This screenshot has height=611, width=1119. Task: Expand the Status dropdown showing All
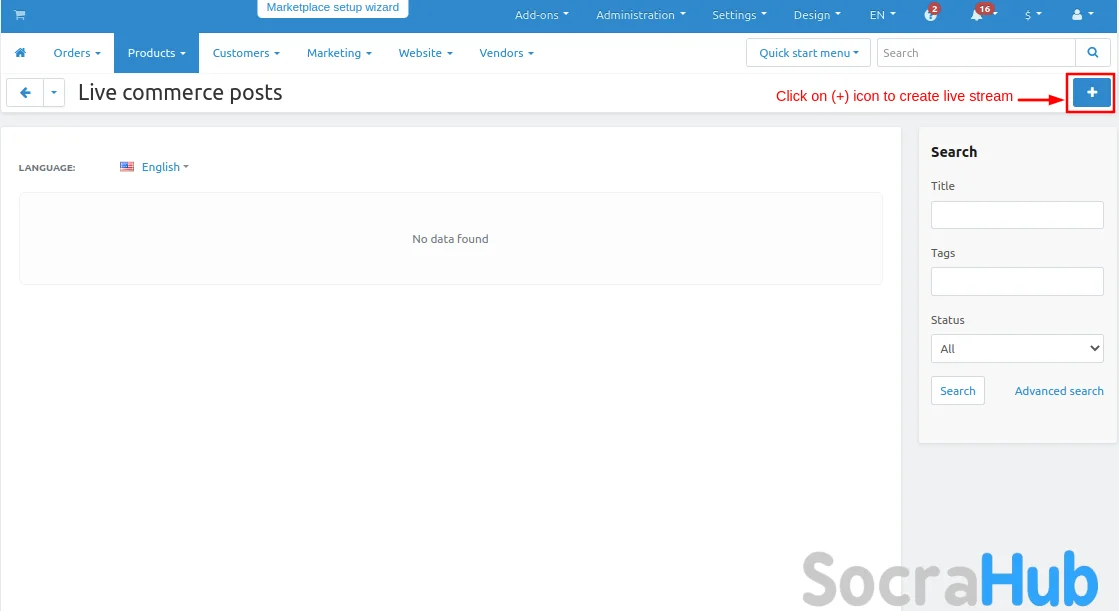[x=1016, y=349]
